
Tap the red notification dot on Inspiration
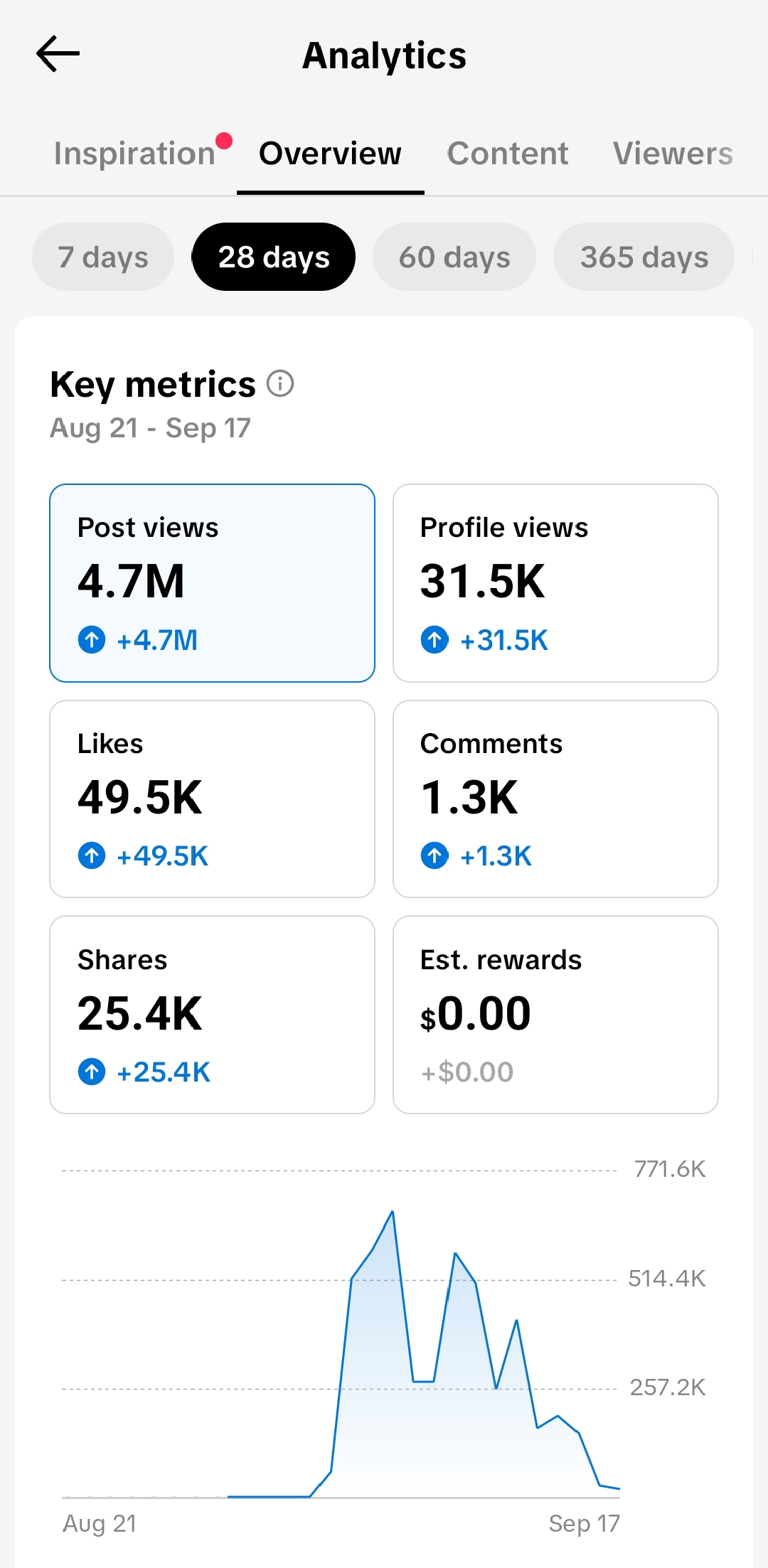[224, 141]
